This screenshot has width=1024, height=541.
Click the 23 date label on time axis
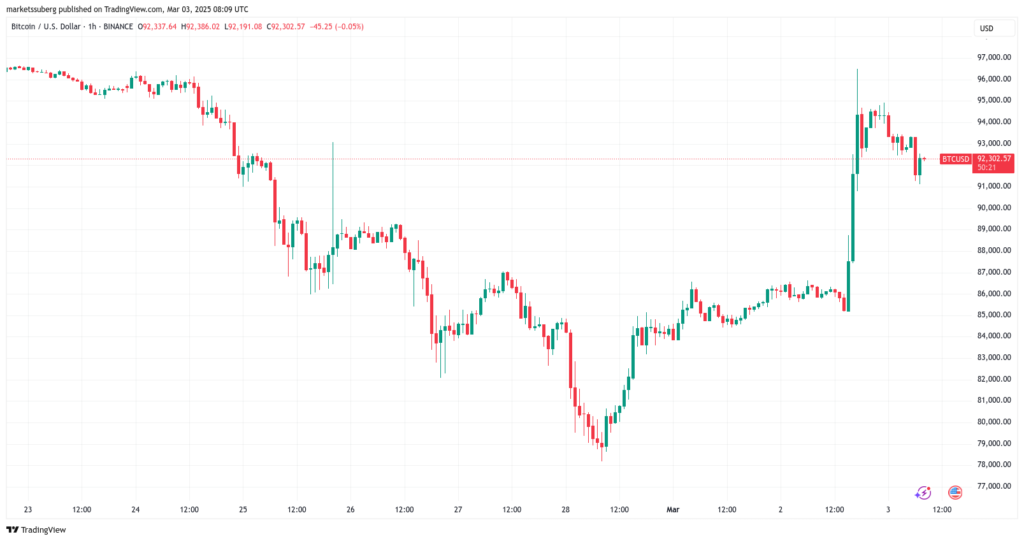(27, 509)
